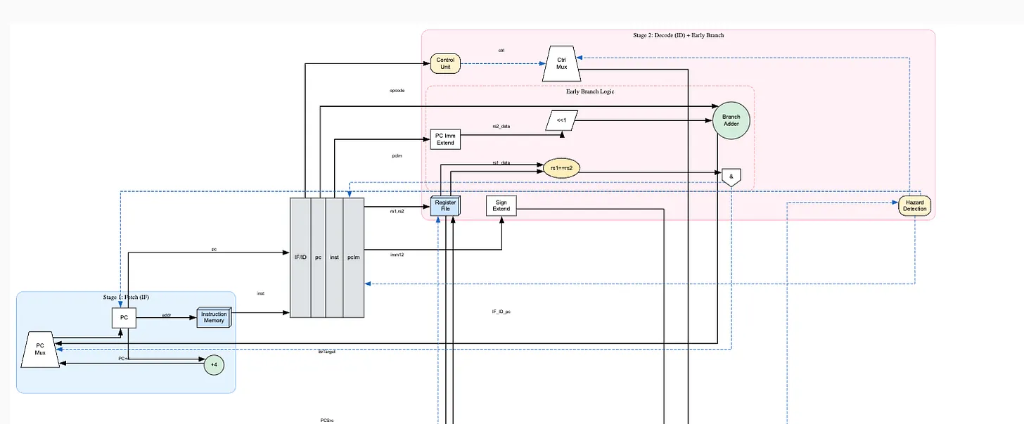Click the Early Branch Logic group label
Image resolution: width=1024 pixels, height=424 pixels.
[590, 91]
